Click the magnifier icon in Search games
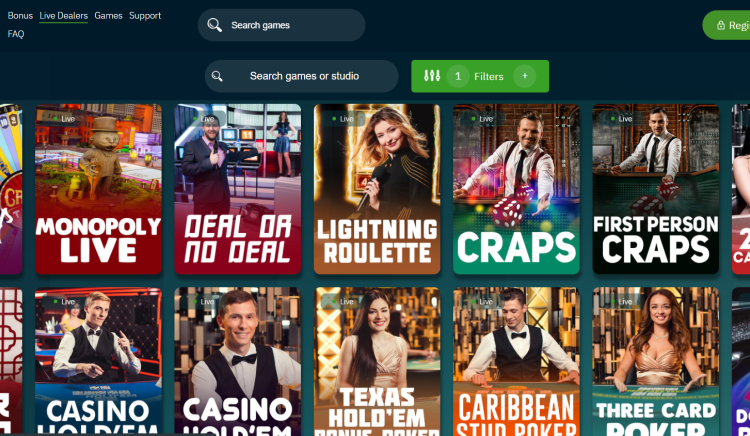Screen dimensions: 750x436 (215, 25)
